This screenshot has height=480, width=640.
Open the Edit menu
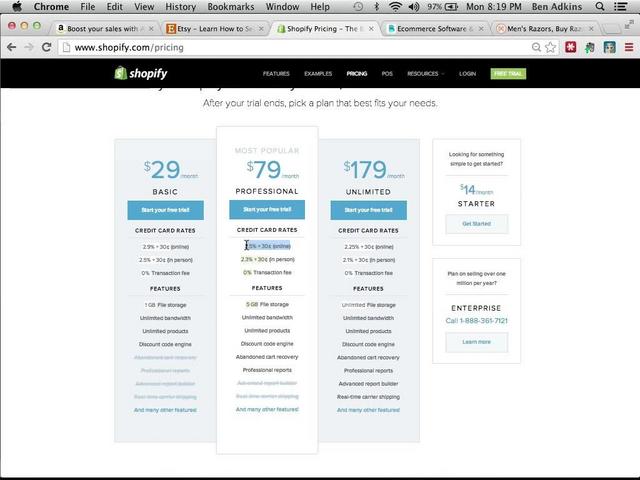(x=114, y=7)
